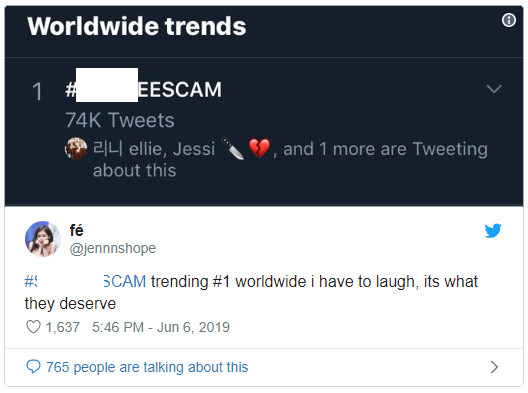Like the tweet with the heart icon
Screen dimensions: 528x393
(33, 327)
